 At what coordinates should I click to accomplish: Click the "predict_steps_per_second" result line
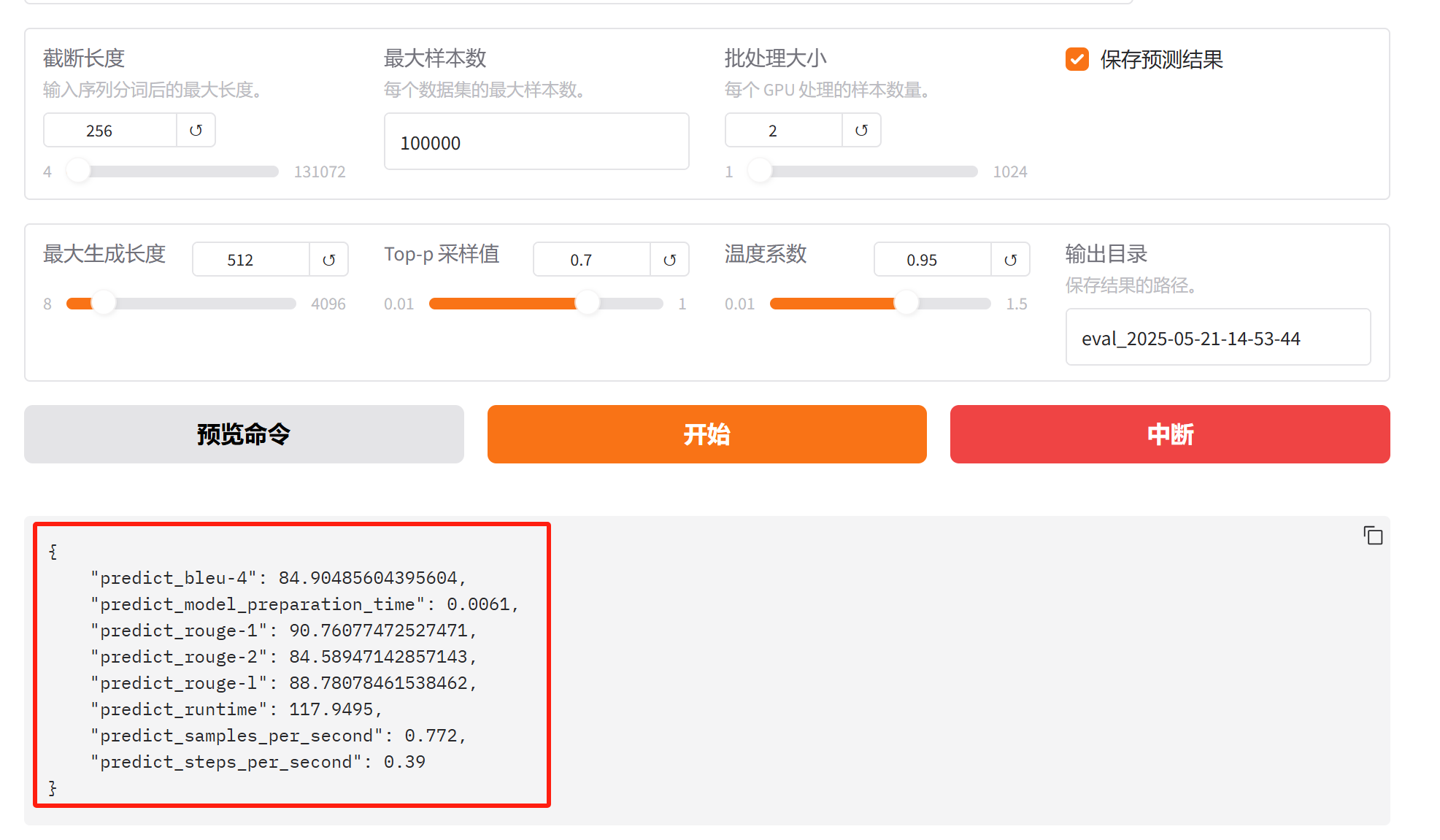click(258, 762)
